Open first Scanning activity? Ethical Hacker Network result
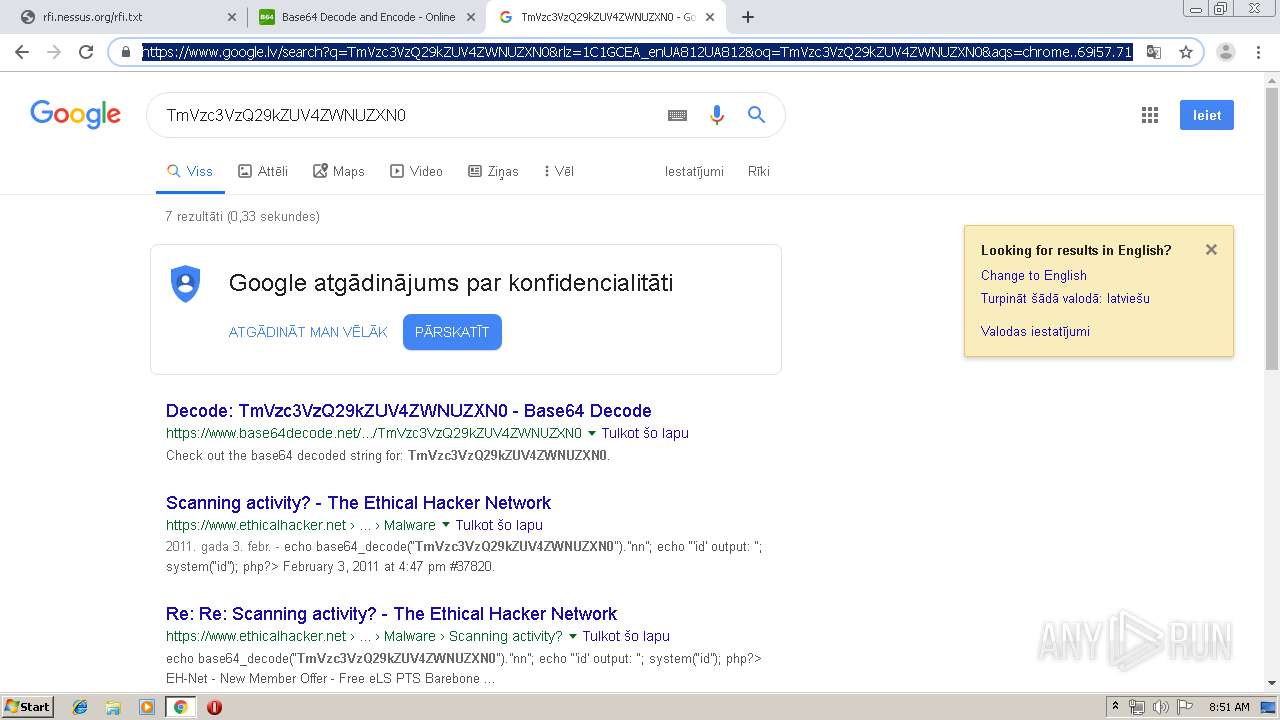 tap(358, 503)
